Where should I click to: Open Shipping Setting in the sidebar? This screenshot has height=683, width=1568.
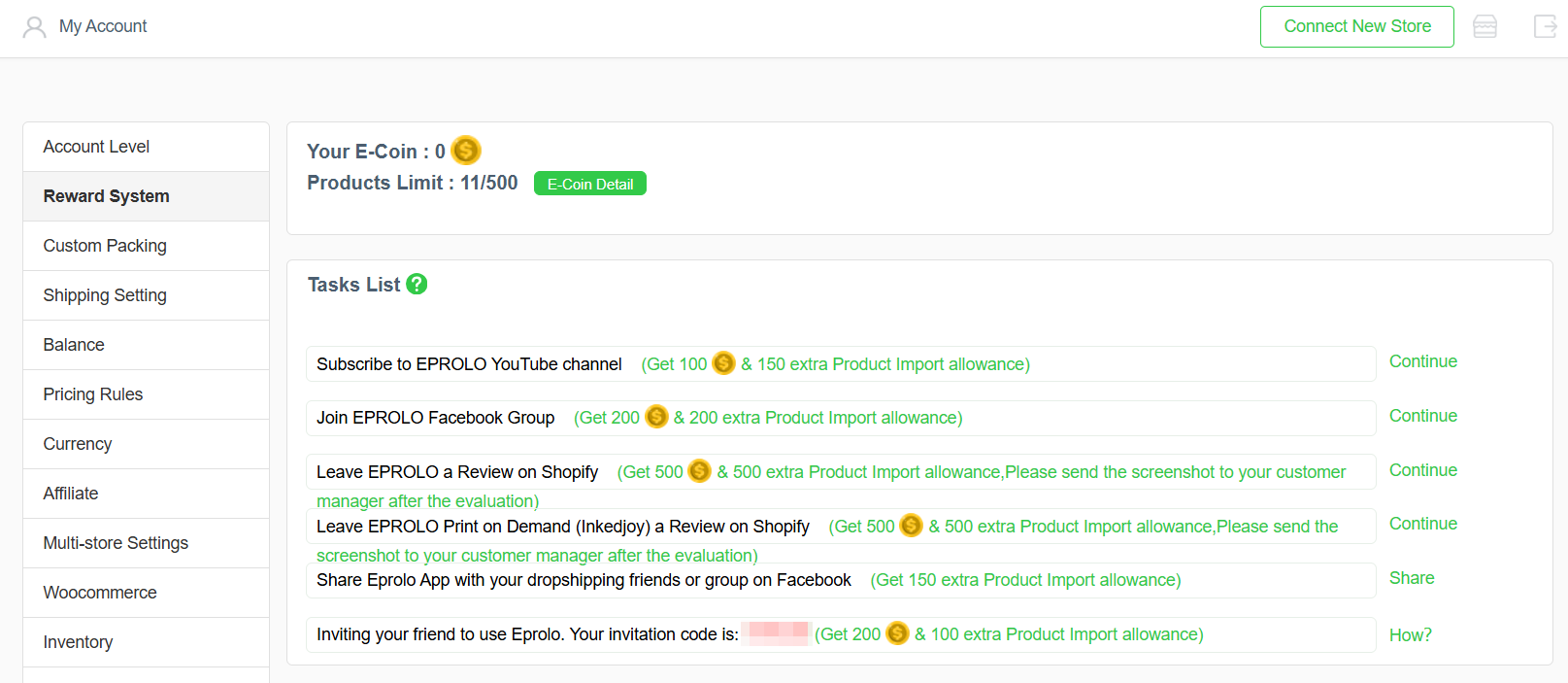146,295
